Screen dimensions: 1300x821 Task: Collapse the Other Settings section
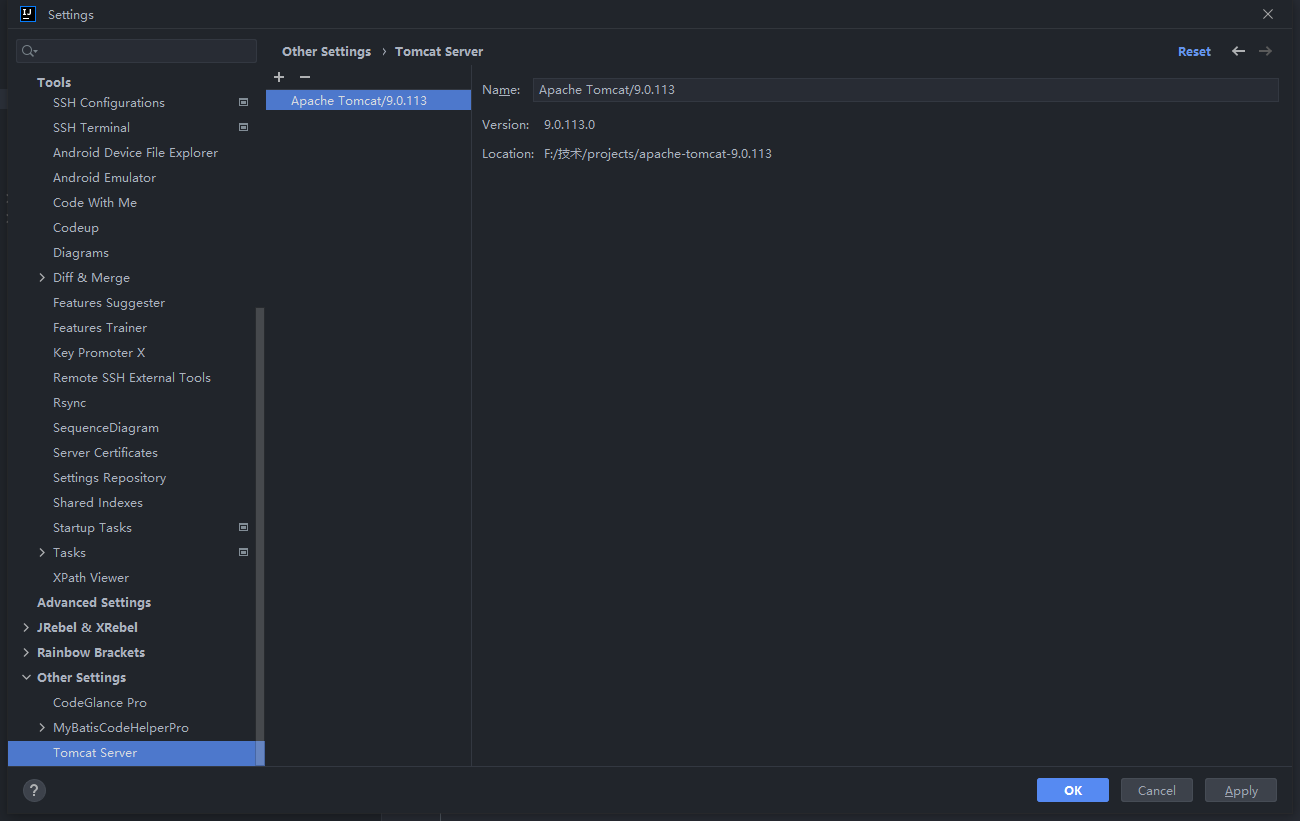pos(26,677)
